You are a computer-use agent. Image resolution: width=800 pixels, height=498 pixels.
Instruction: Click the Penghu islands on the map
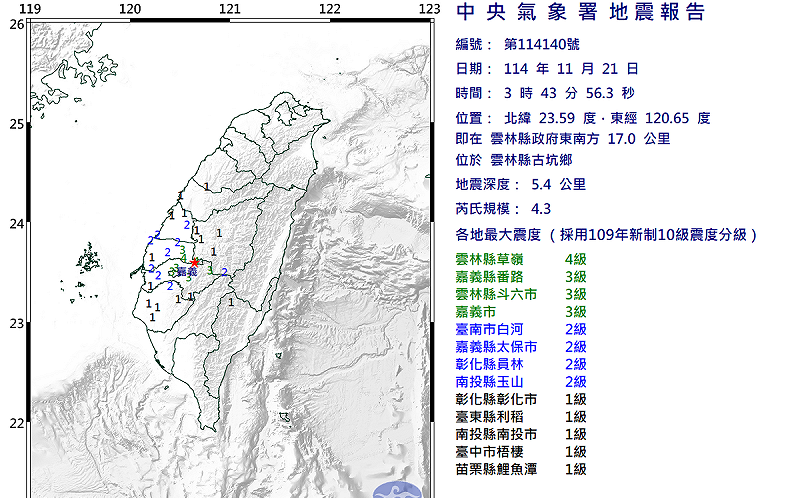(88, 259)
